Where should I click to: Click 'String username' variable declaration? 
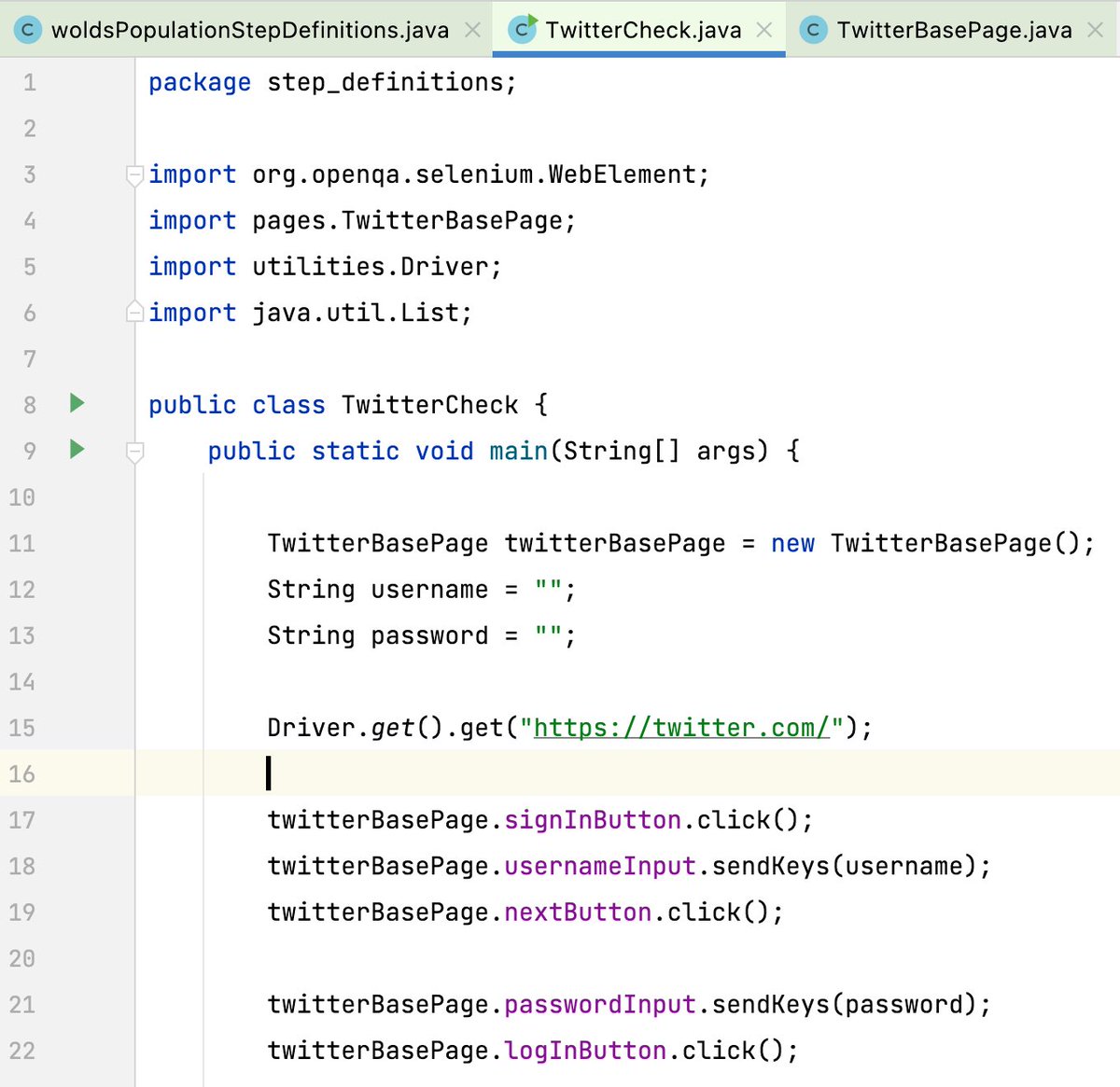pyautogui.click(x=377, y=590)
